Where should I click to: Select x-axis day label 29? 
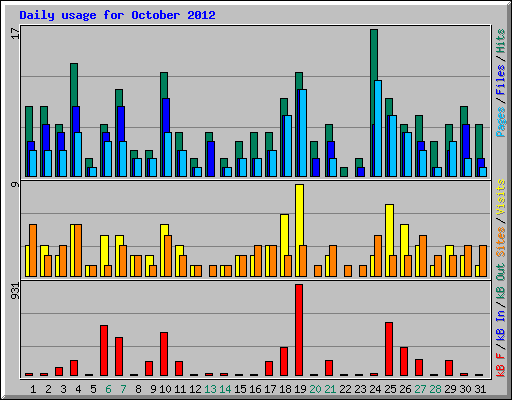click(x=450, y=389)
